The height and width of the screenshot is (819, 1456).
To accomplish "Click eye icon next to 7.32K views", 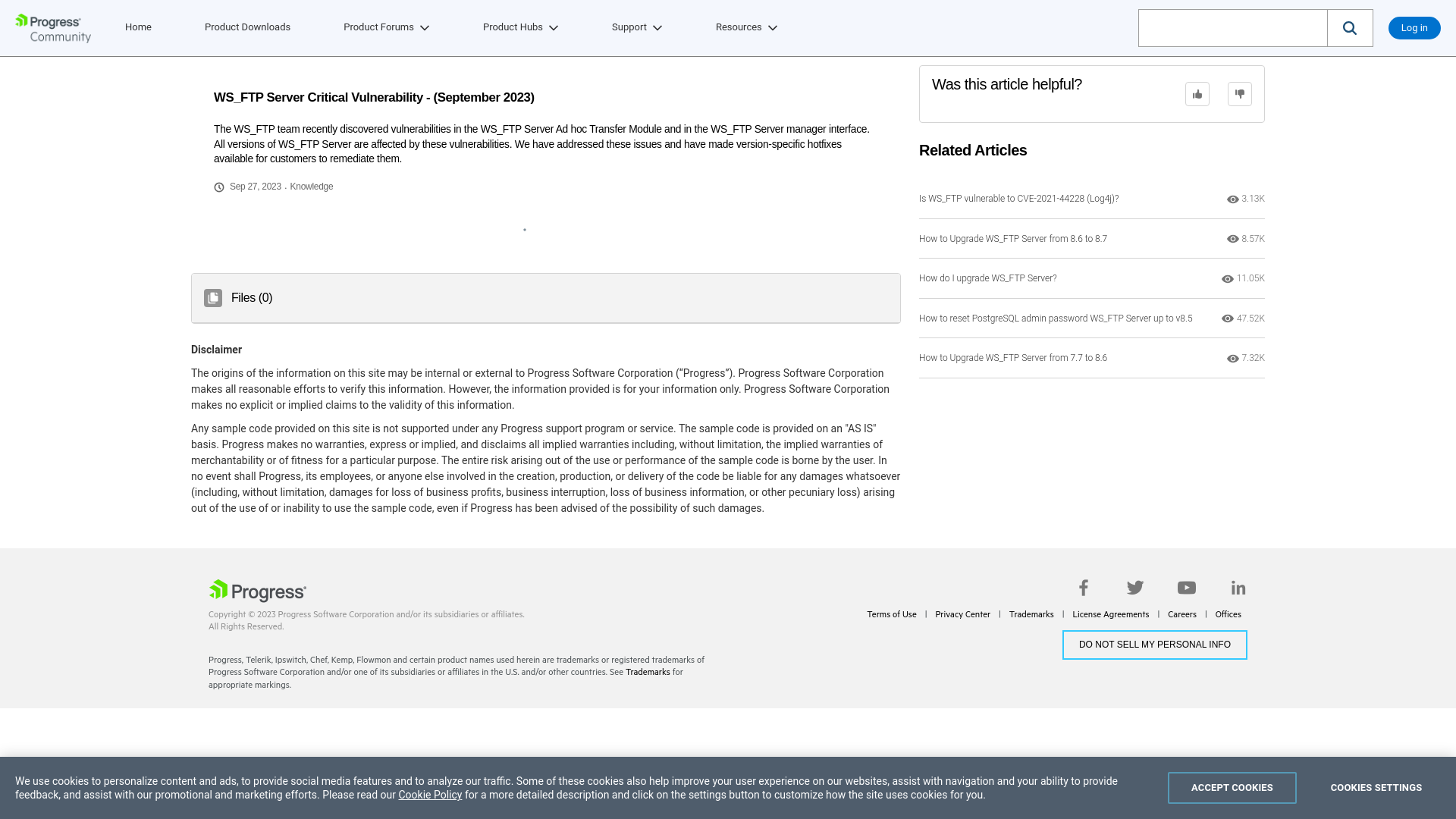I will coord(1233,359).
